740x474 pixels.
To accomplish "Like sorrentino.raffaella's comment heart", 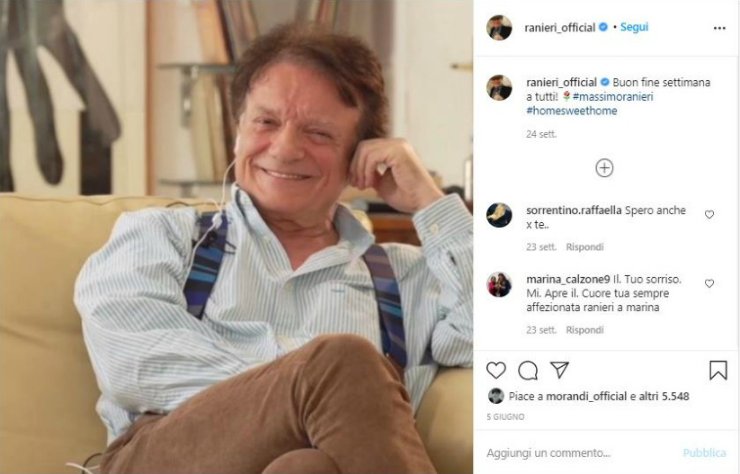I will (x=709, y=214).
